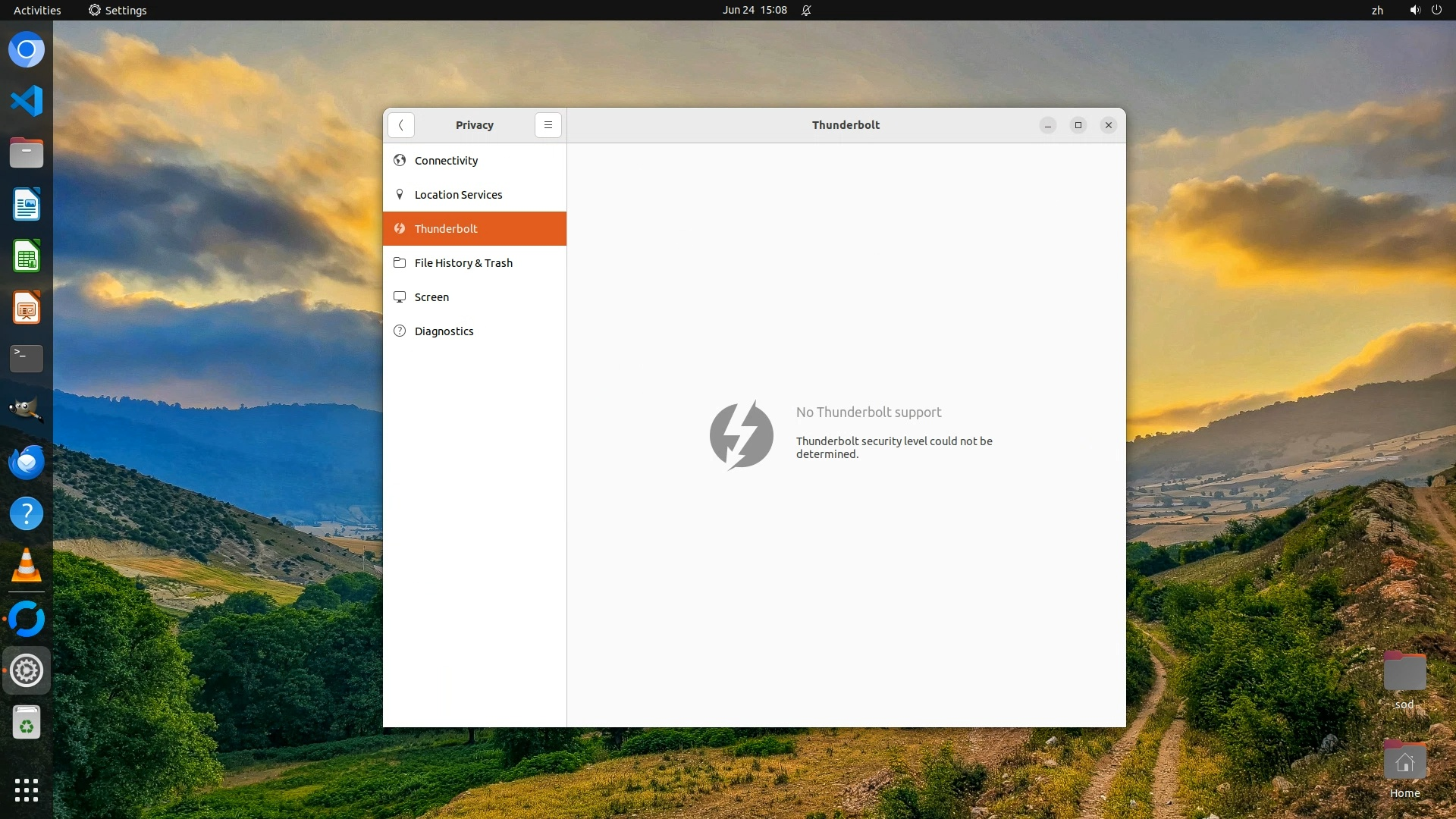Viewport: 1456px width, 819px height.
Task: Open the Location Services section
Action: (x=458, y=195)
